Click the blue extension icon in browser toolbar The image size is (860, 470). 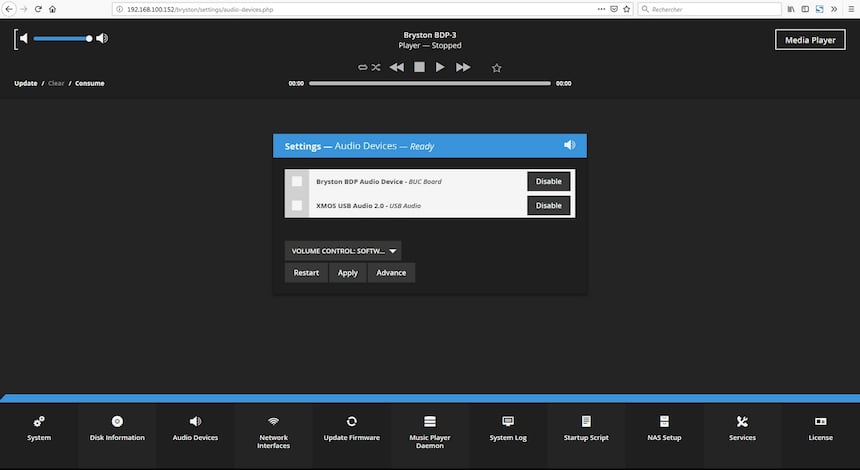click(819, 9)
